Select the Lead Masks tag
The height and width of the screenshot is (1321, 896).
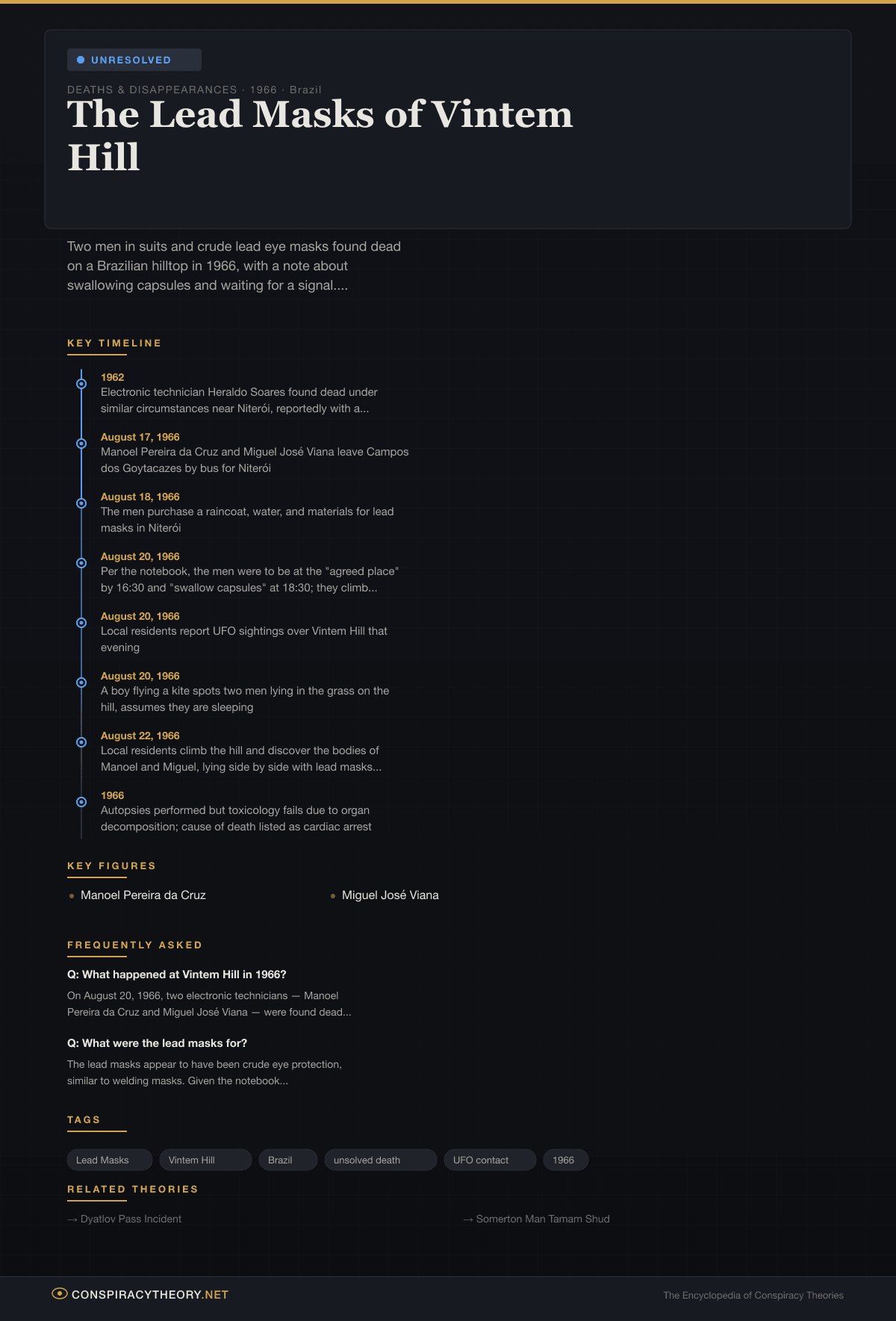point(110,1160)
